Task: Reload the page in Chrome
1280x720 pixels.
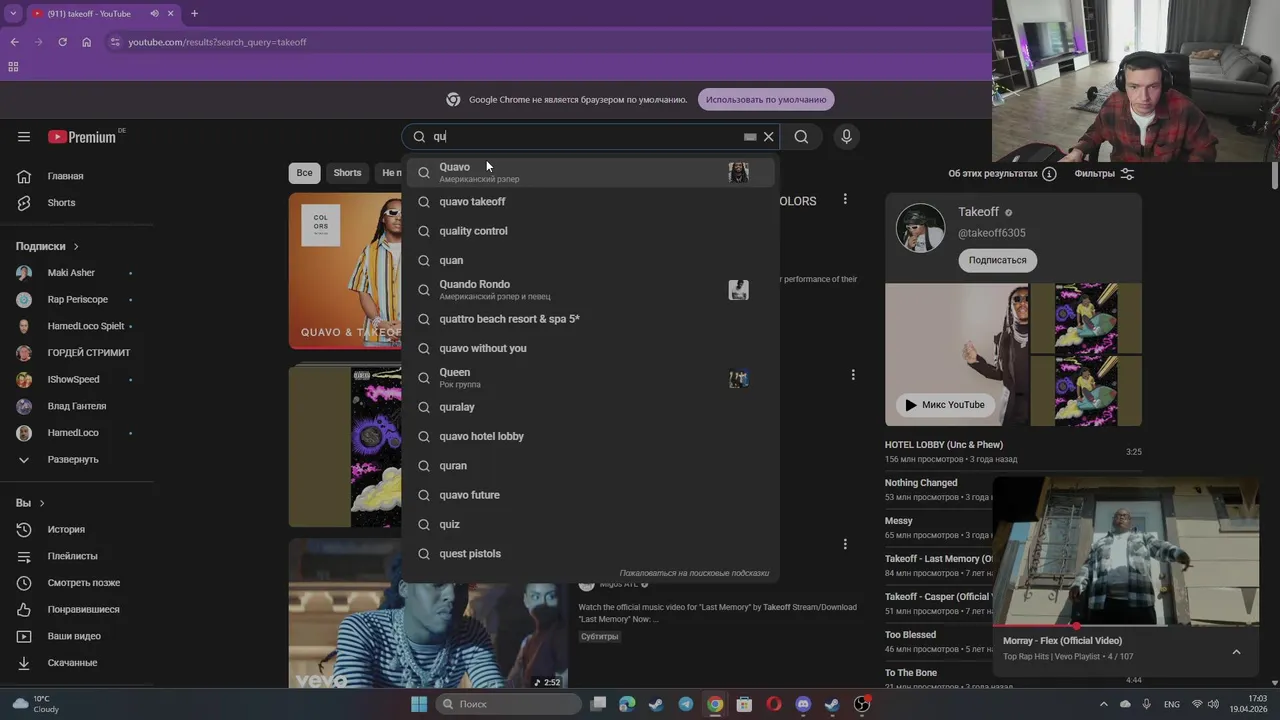Action: click(x=62, y=42)
